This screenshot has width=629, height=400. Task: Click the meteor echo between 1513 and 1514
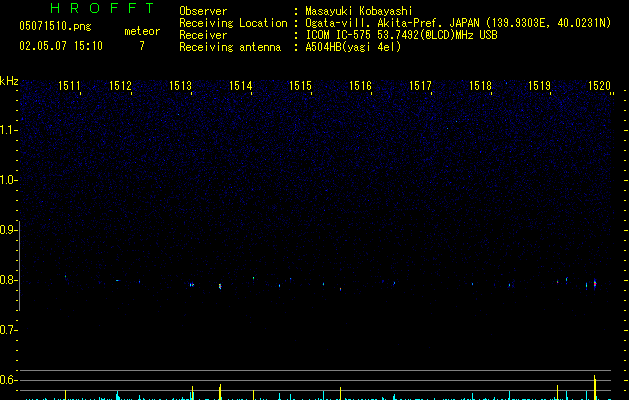(220, 286)
